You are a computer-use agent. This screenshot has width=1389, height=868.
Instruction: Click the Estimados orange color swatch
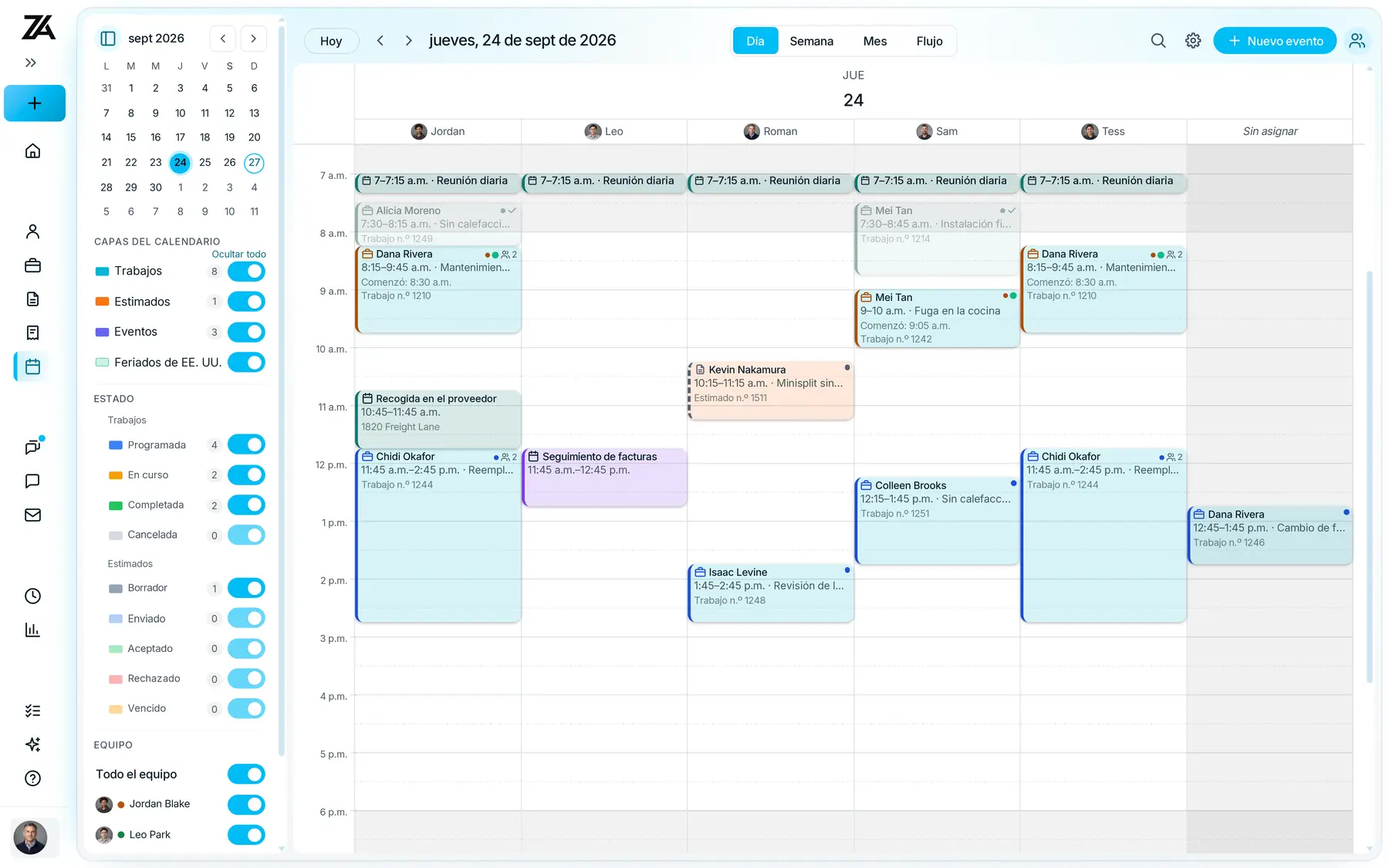point(102,302)
